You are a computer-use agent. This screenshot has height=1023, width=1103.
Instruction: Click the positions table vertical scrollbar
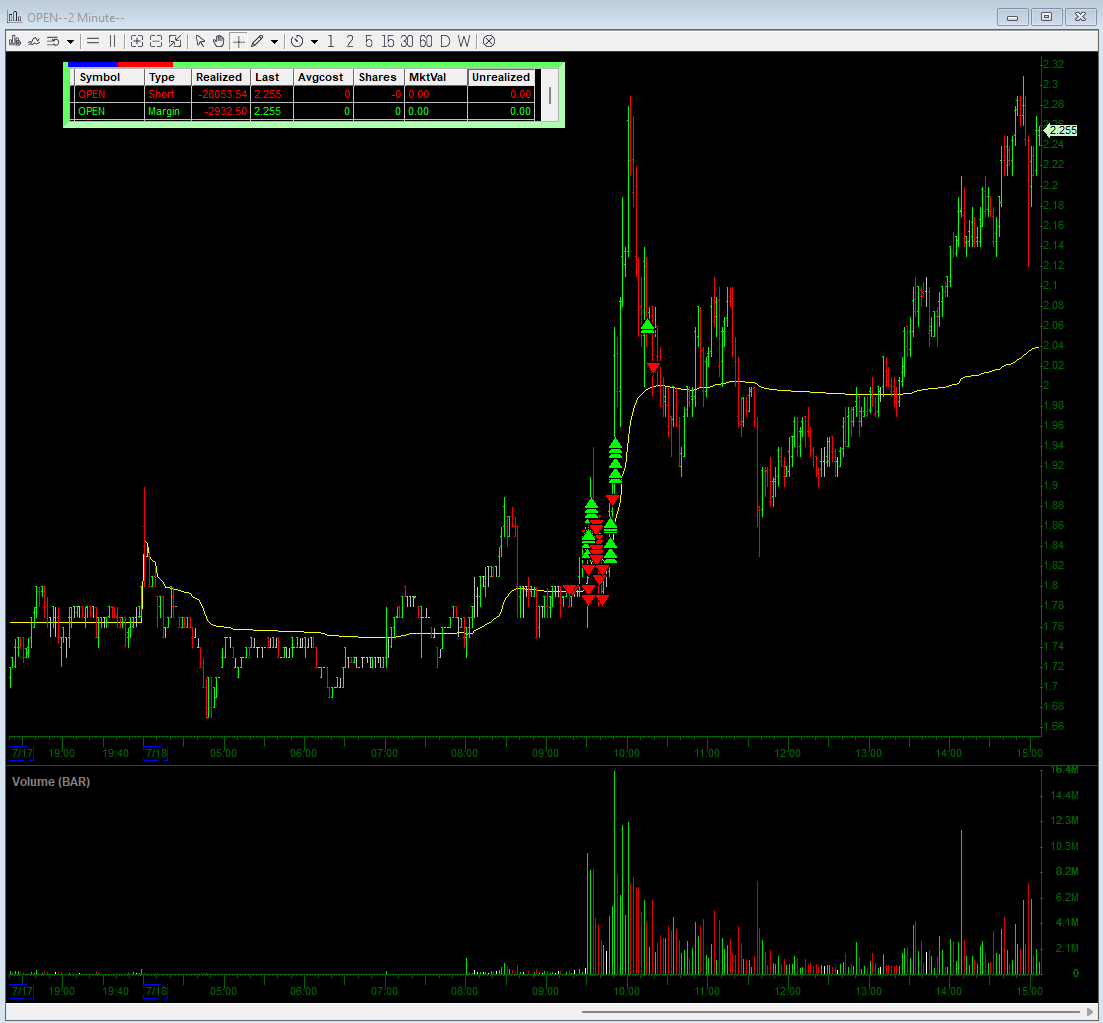tap(549, 95)
